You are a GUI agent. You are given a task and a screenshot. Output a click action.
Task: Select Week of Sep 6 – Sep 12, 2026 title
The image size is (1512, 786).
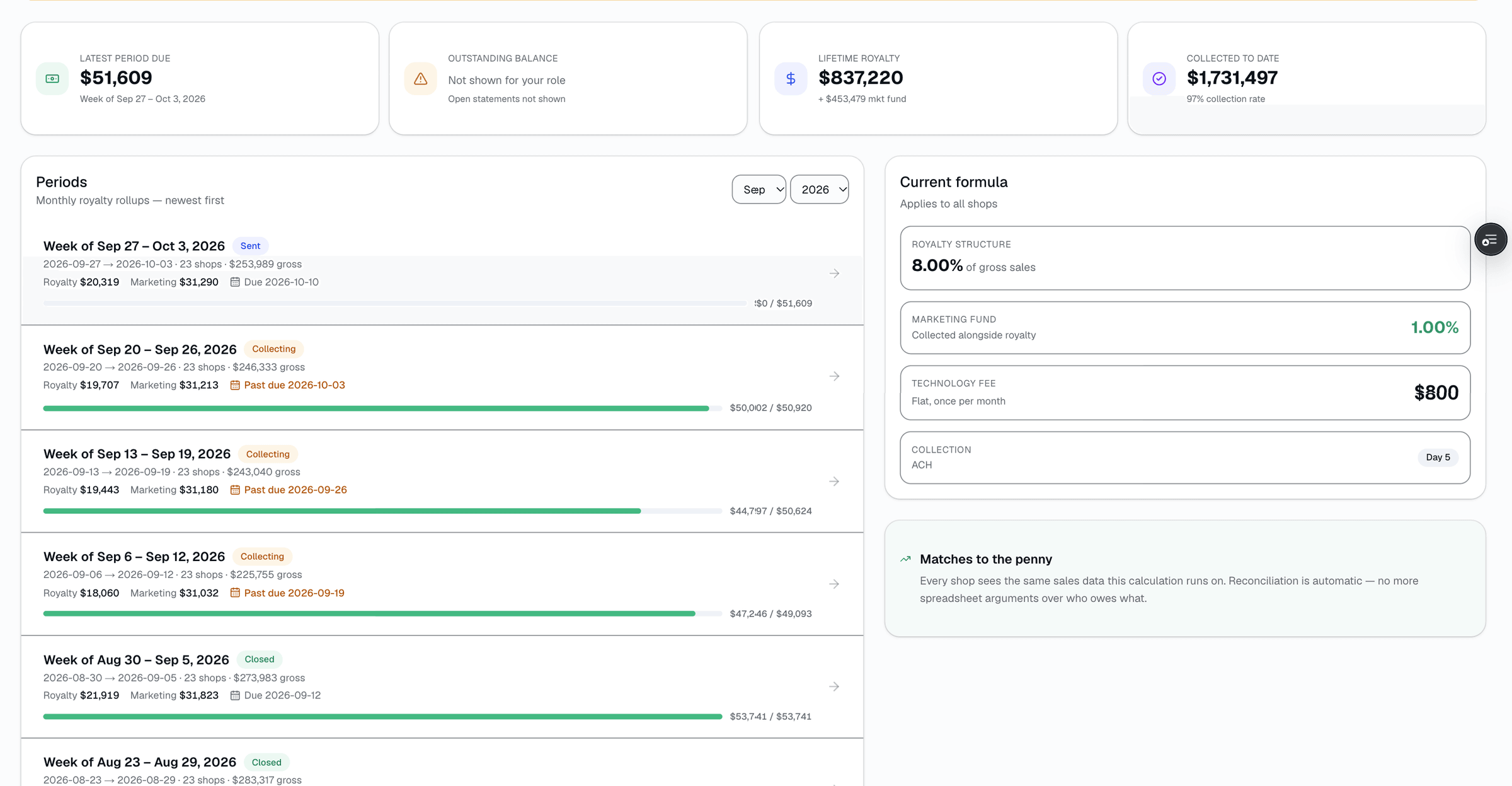point(134,557)
